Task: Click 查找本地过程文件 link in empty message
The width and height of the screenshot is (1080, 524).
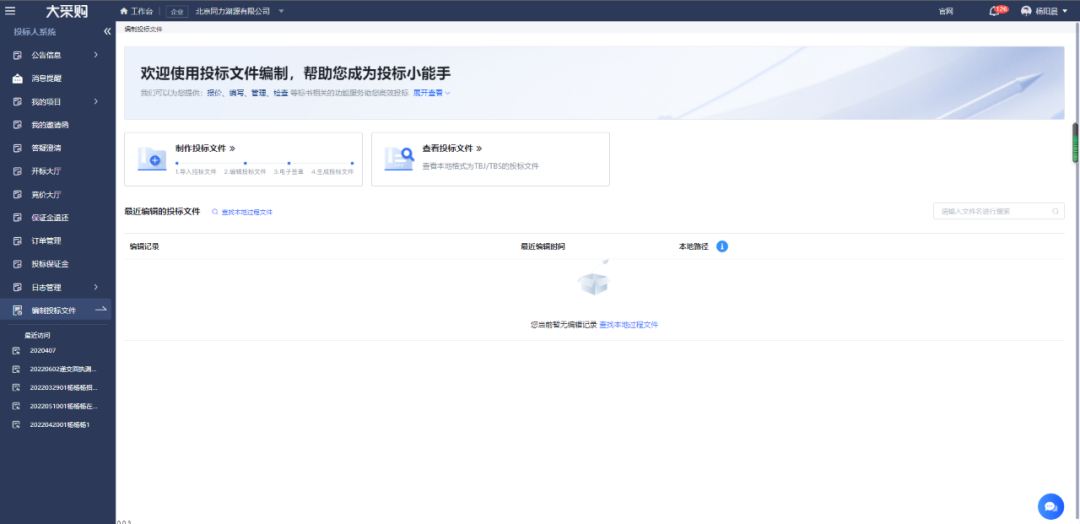Action: [629, 324]
